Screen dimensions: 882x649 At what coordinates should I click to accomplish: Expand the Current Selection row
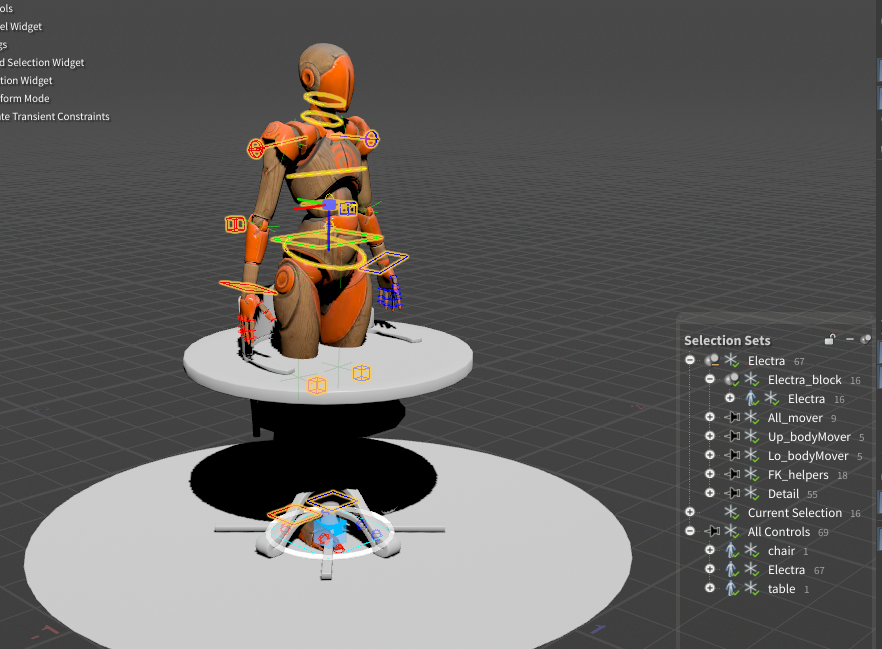(x=690, y=512)
